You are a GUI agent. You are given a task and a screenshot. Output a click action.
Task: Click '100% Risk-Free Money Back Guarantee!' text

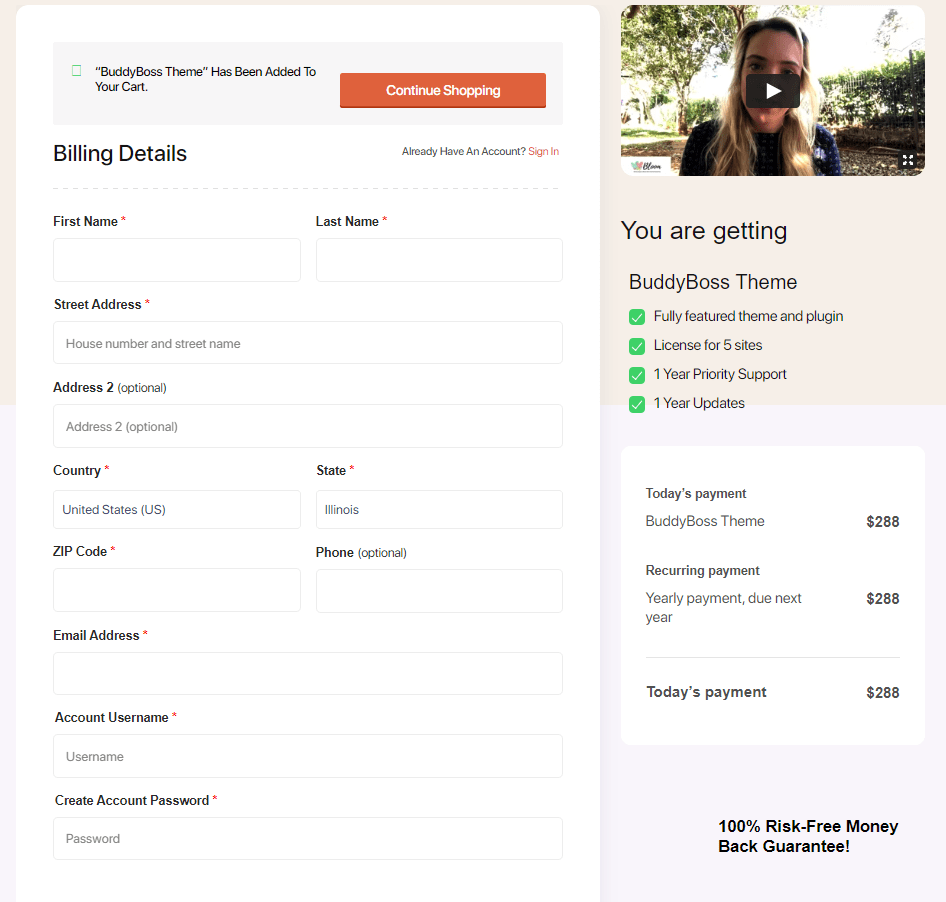tap(808, 836)
